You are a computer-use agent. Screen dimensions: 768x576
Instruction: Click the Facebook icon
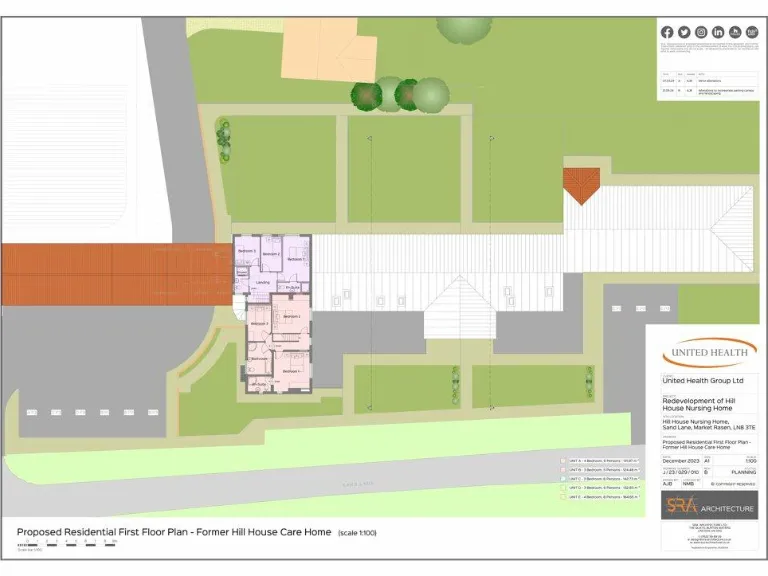[667, 32]
